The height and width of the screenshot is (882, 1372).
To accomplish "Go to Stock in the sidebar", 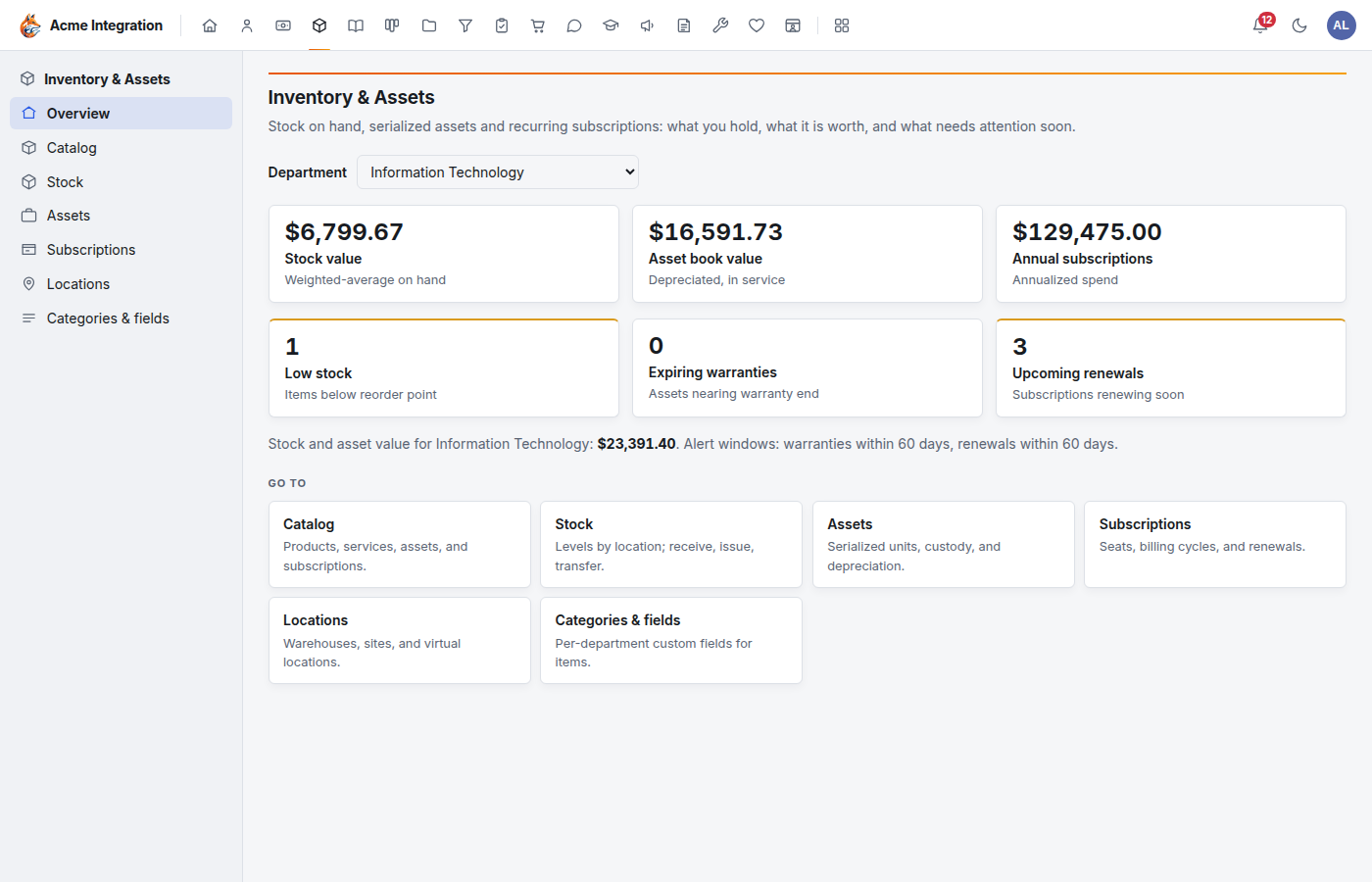I will coord(121,182).
